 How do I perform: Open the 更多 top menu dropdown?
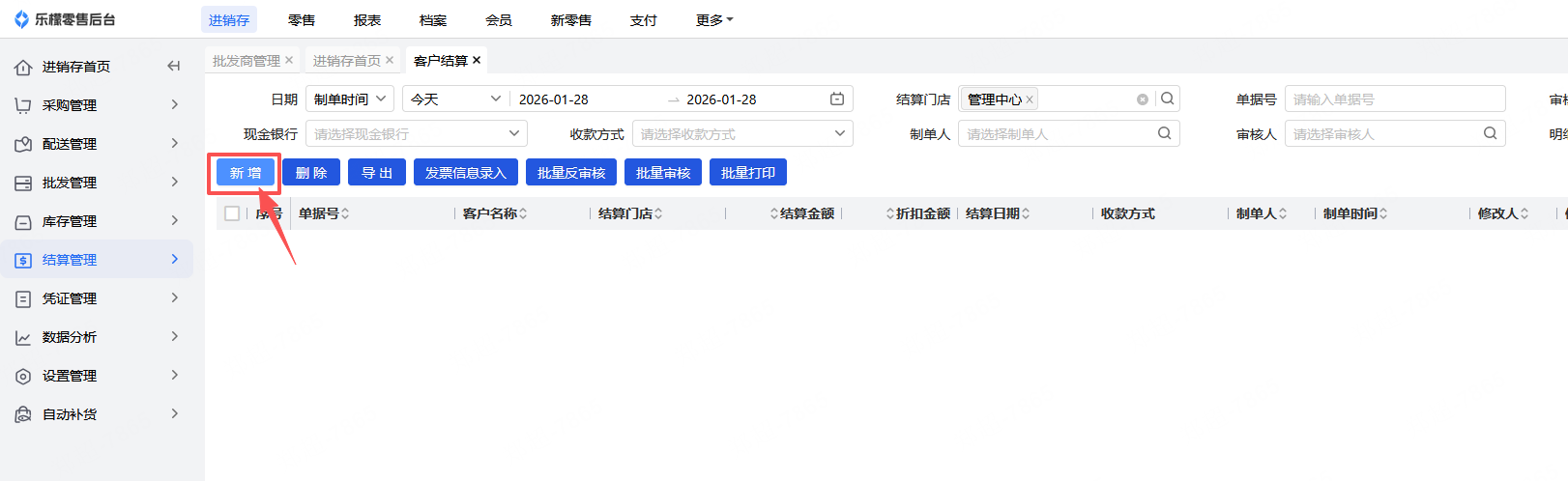pos(714,20)
